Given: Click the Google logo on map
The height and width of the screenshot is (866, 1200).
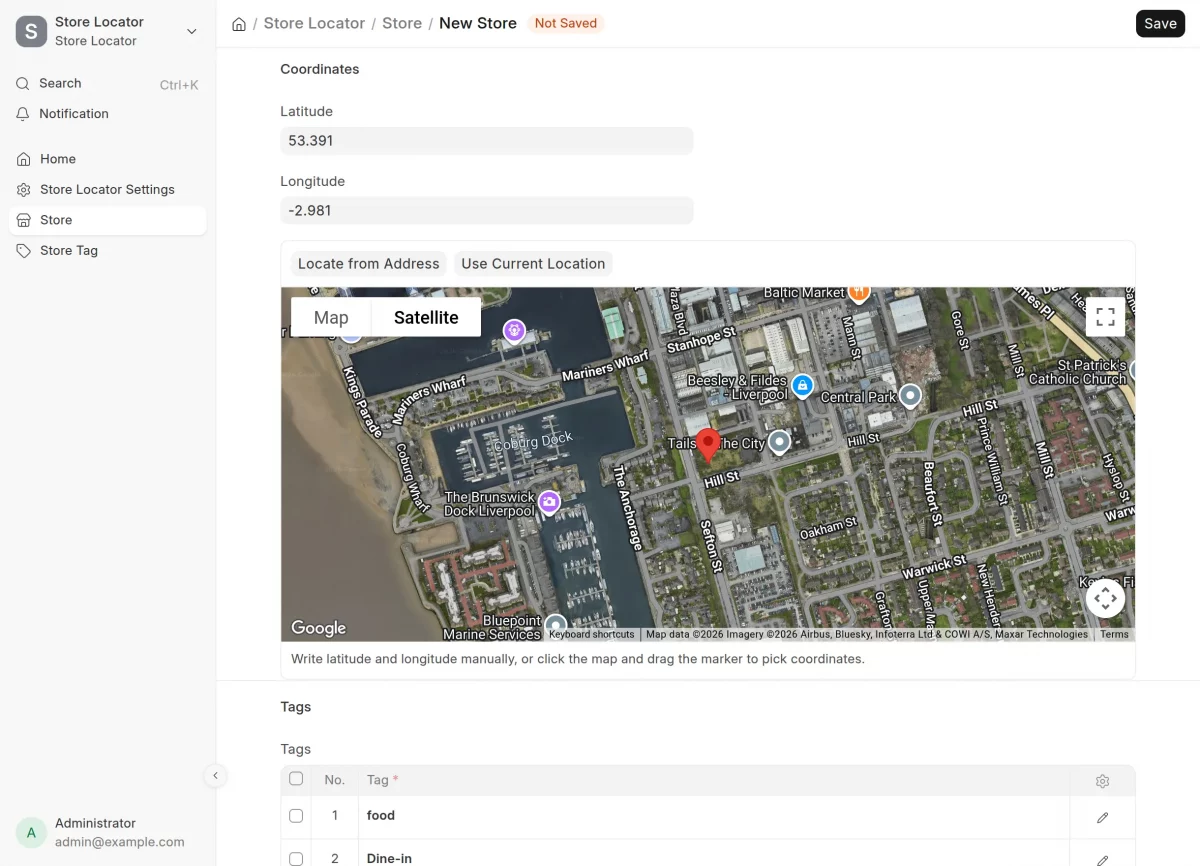Looking at the screenshot, I should 318,628.
